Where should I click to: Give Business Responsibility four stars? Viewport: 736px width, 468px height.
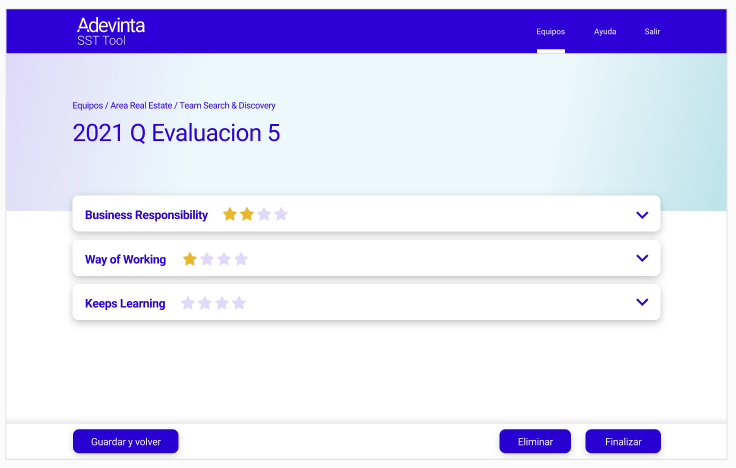pyautogui.click(x=281, y=214)
